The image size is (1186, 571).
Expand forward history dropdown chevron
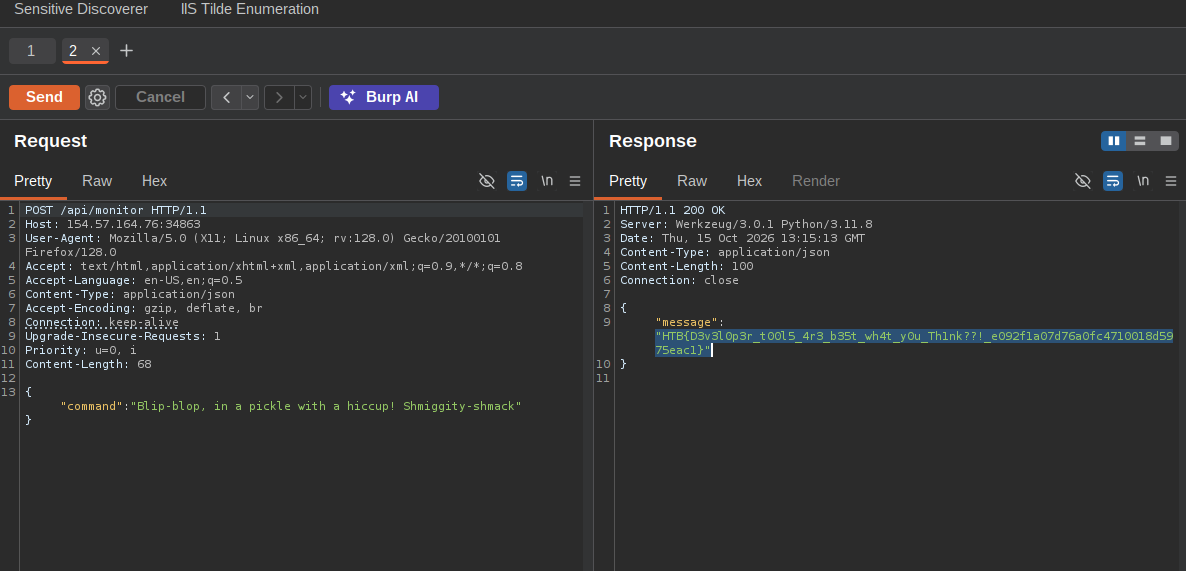303,98
